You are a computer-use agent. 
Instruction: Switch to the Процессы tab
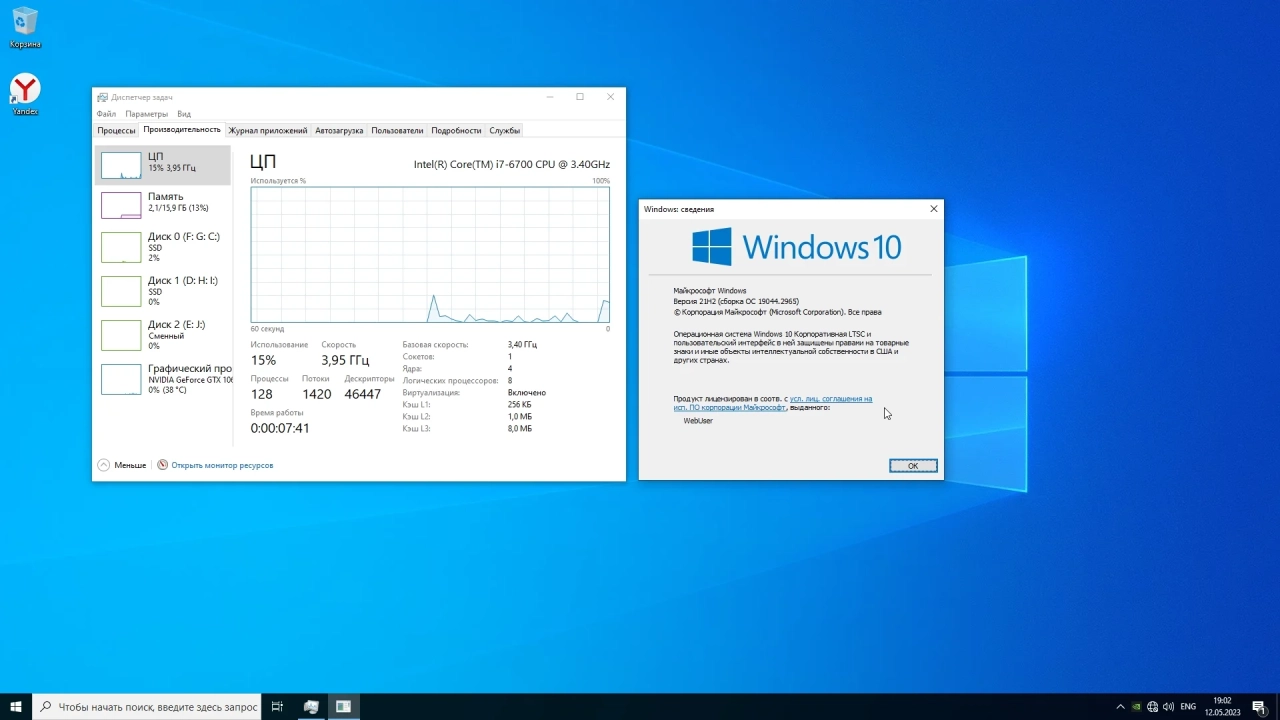[x=116, y=130]
